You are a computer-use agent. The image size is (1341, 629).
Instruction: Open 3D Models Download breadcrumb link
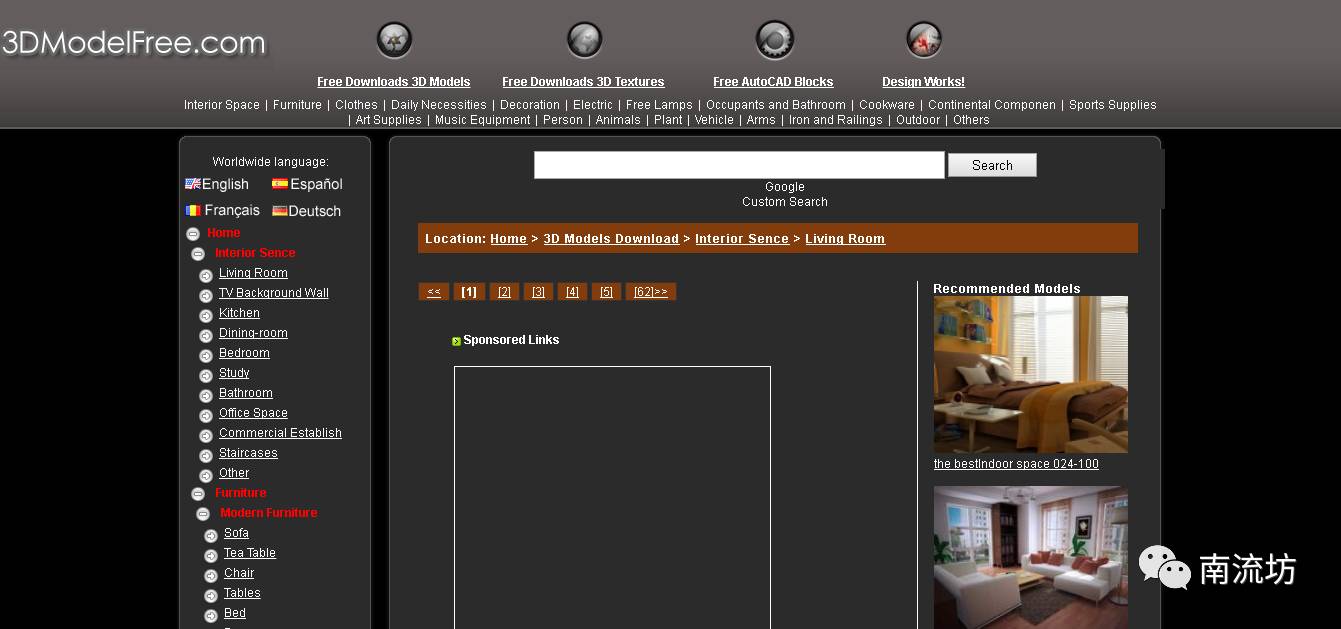point(611,239)
